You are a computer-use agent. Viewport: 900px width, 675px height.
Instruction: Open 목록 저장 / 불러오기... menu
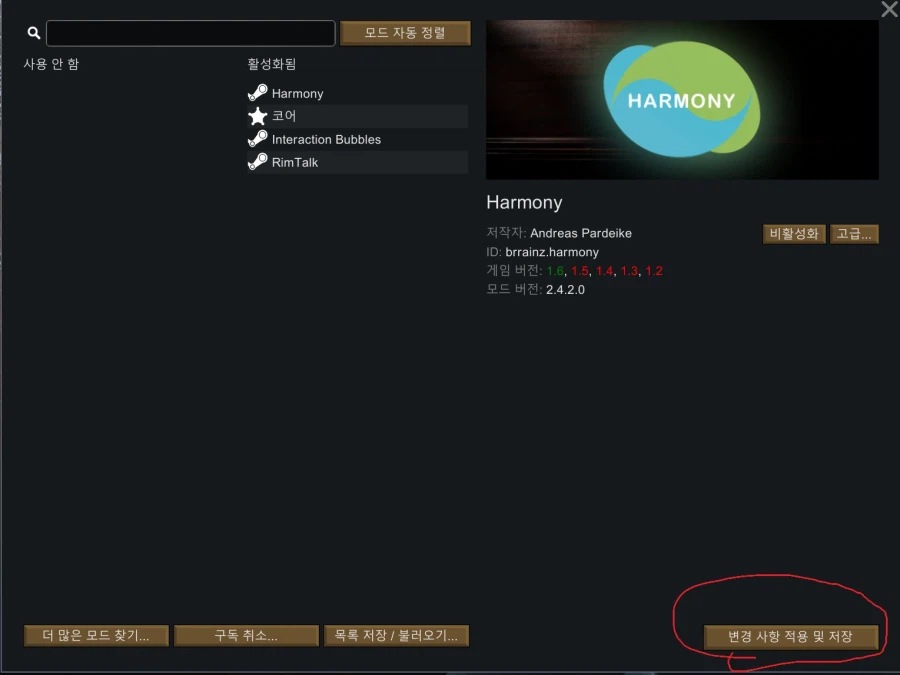396,635
